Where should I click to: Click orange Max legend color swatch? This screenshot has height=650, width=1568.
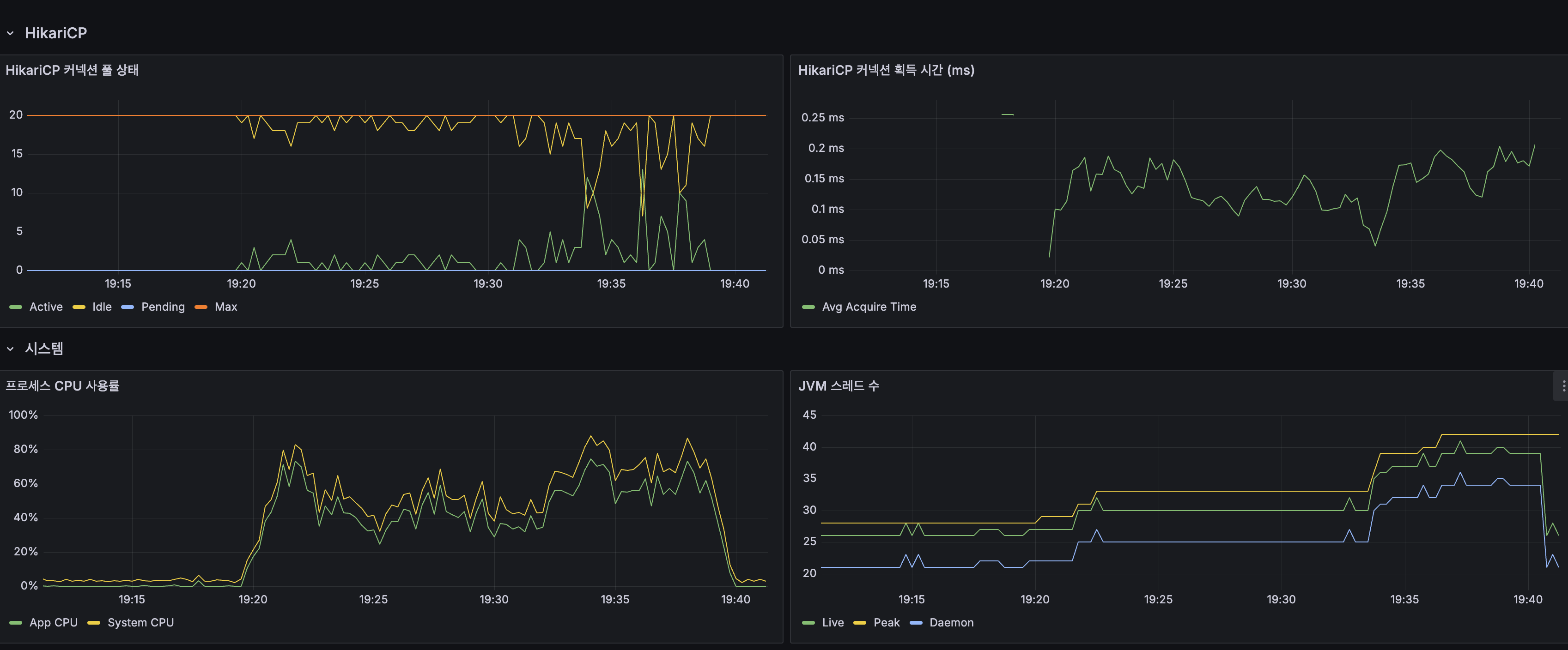(201, 307)
